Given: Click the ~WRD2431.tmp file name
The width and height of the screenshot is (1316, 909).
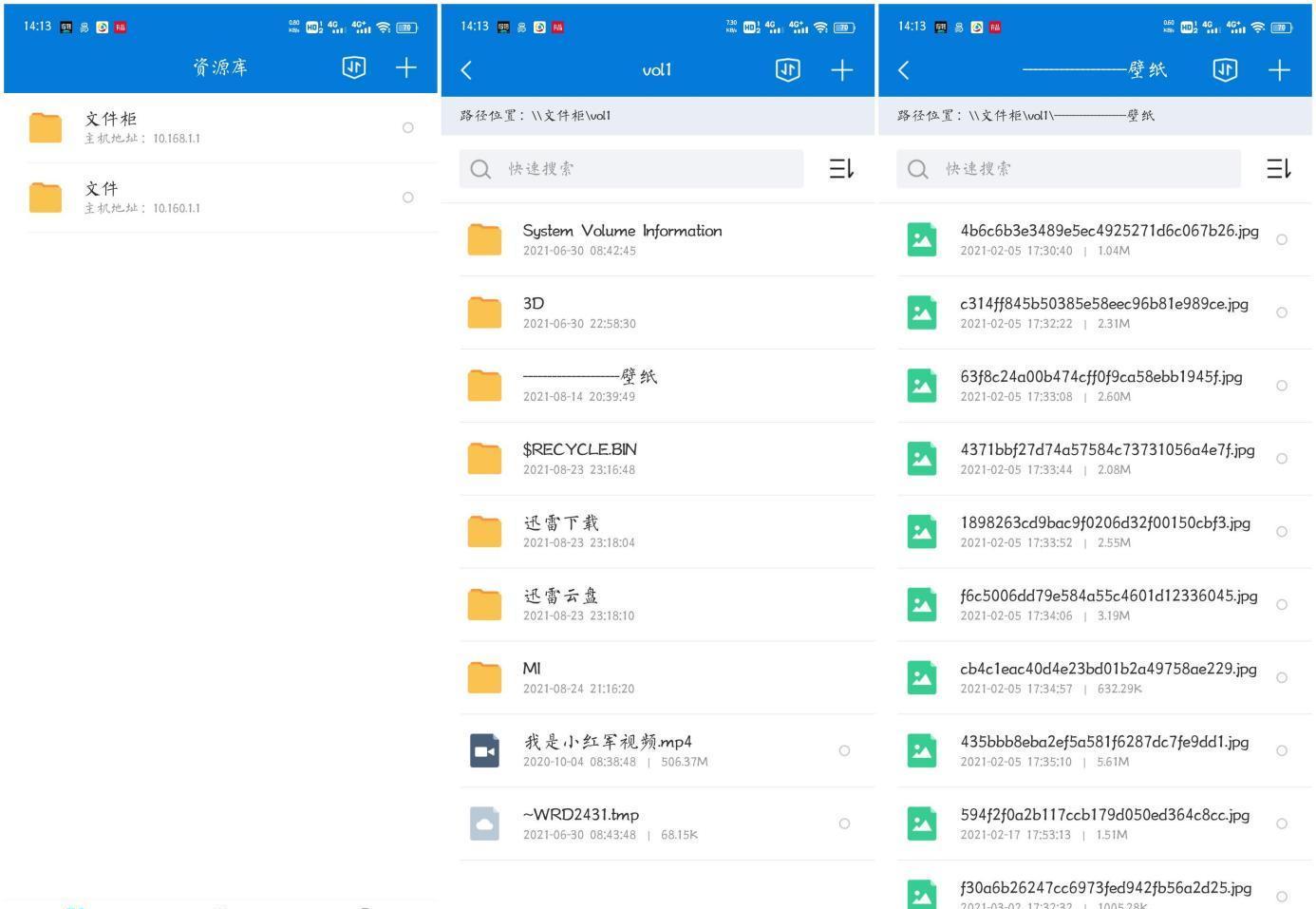Looking at the screenshot, I should [581, 814].
